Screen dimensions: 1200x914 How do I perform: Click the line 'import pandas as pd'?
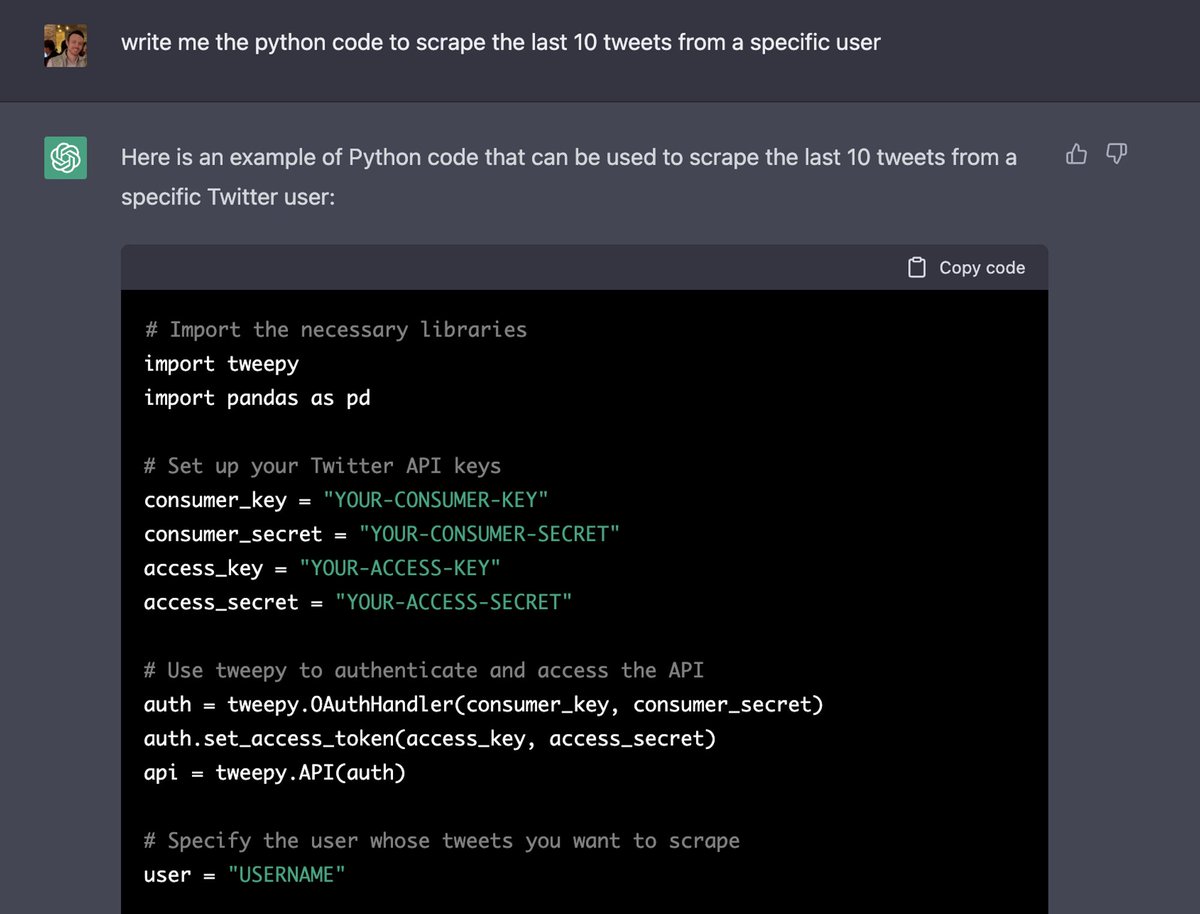click(257, 397)
